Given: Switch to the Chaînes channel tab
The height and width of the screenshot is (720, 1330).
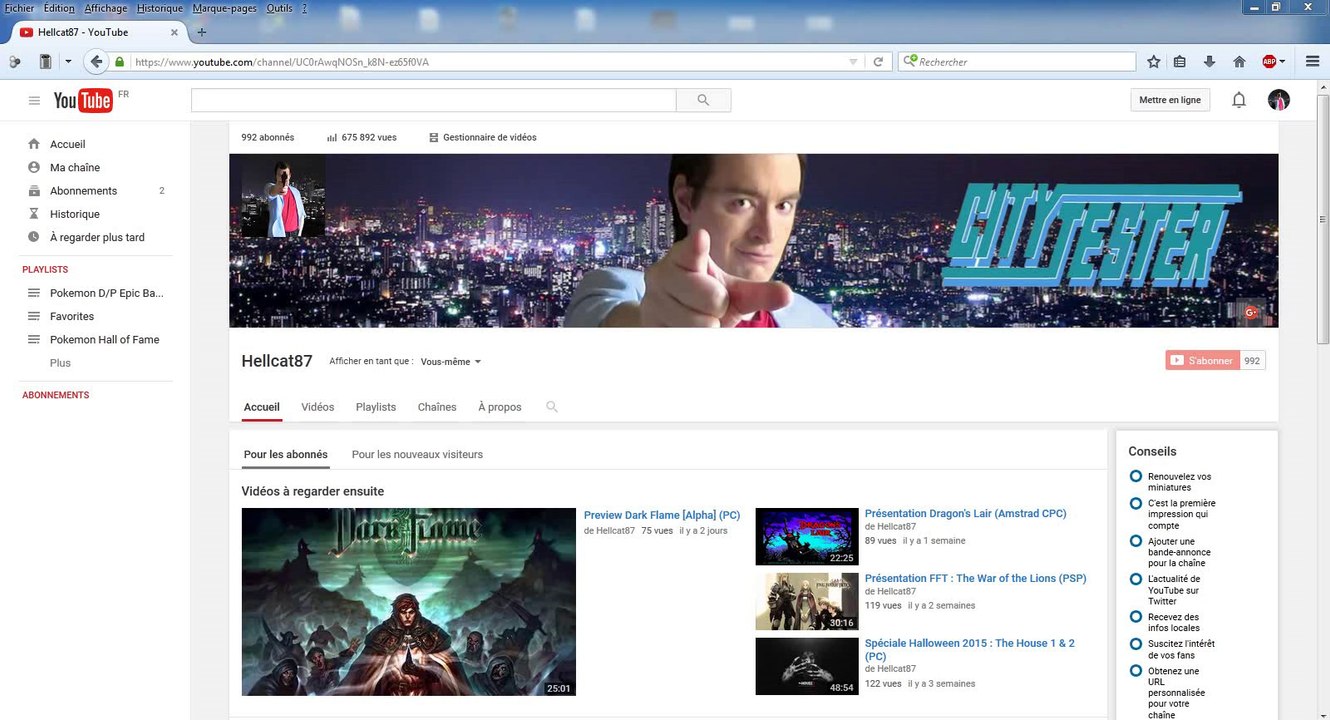Looking at the screenshot, I should (x=437, y=407).
